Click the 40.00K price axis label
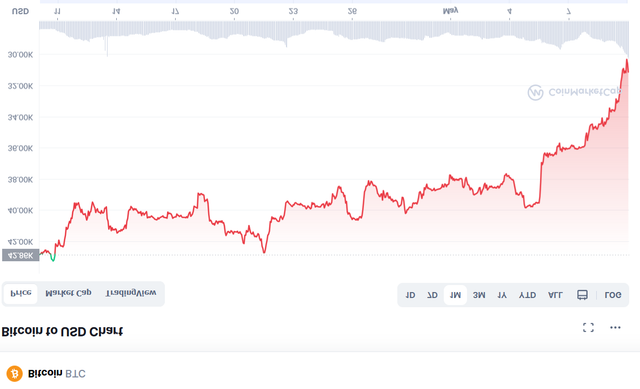 [20, 211]
